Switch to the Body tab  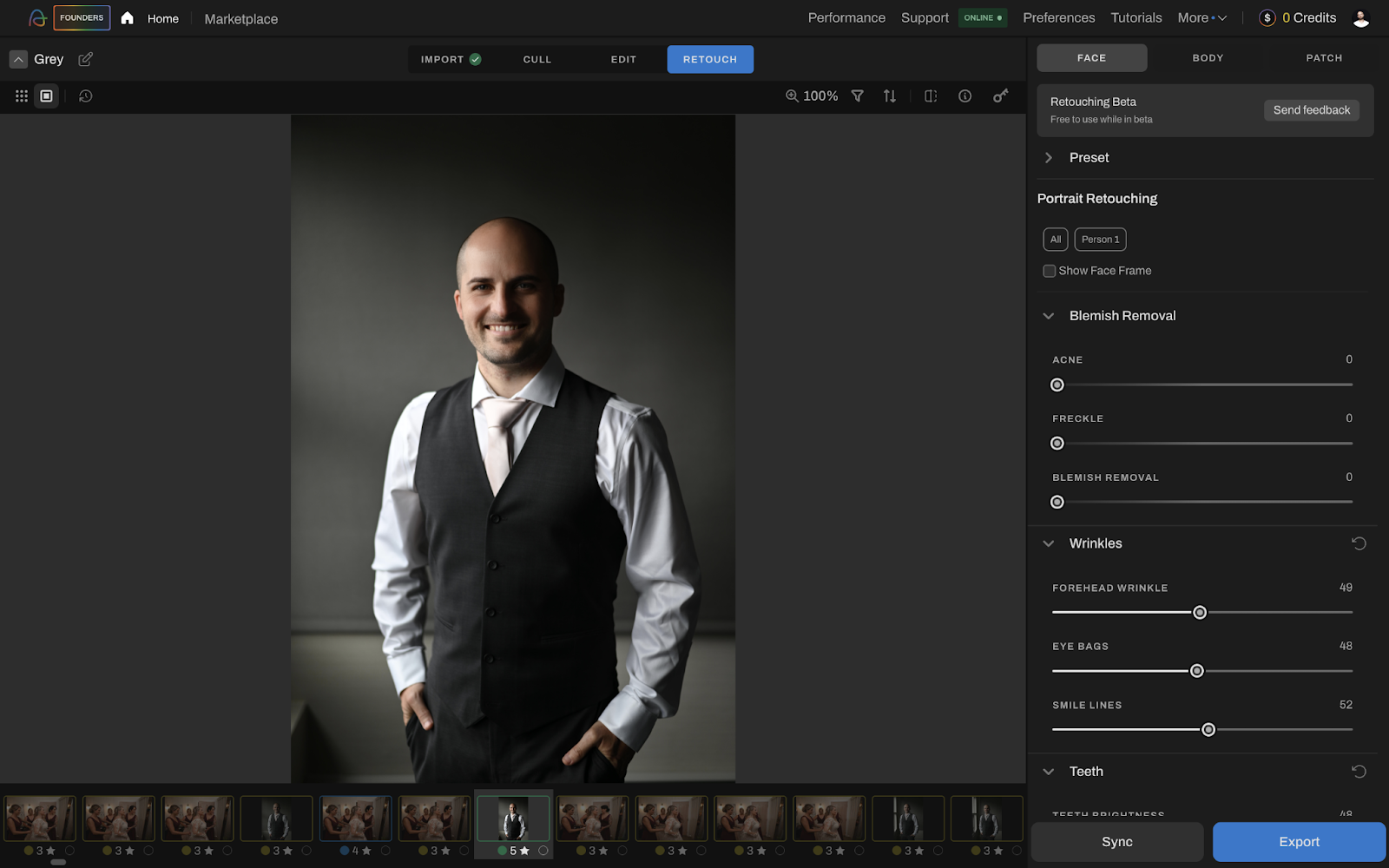coord(1208,58)
